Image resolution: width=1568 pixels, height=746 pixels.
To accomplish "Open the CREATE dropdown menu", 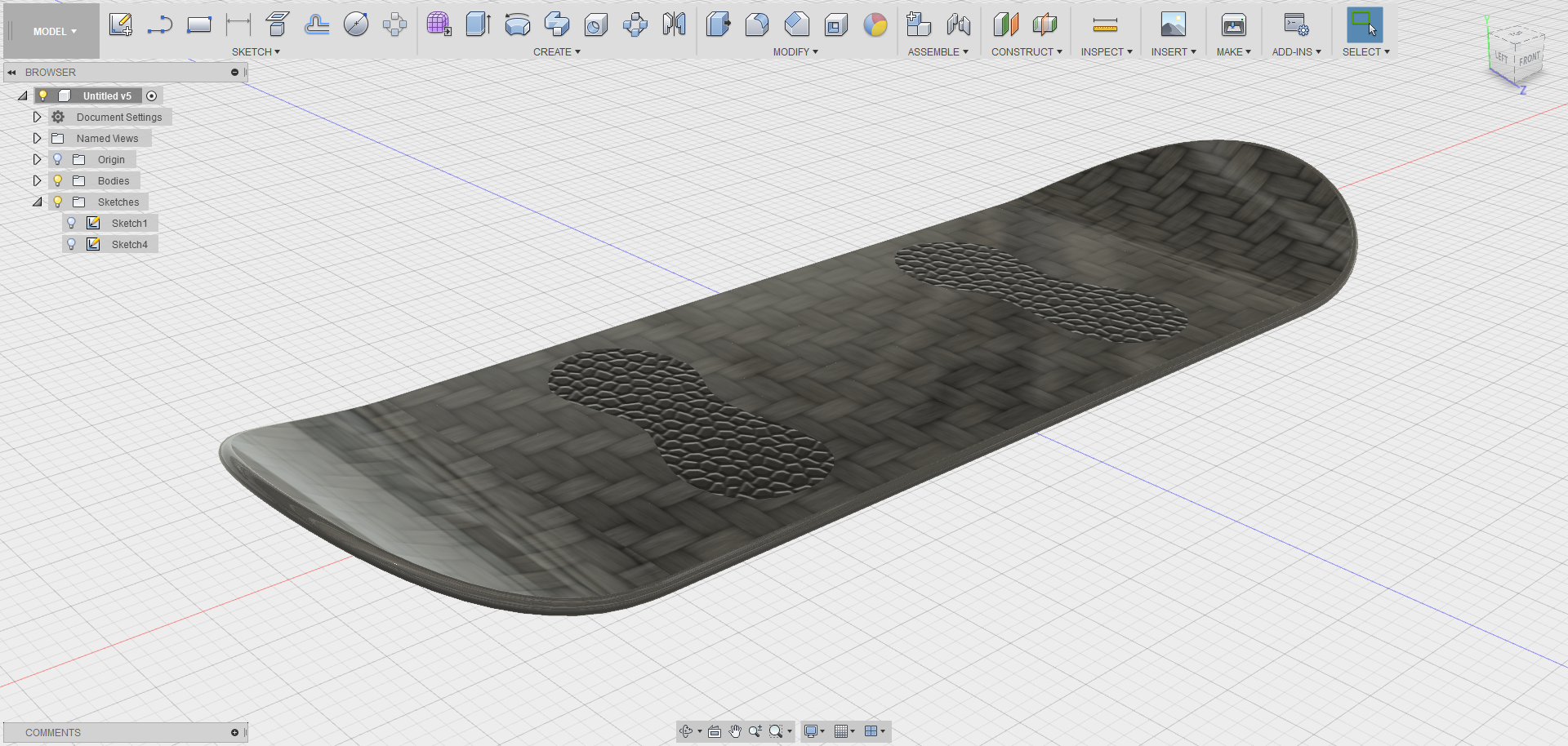I will pyautogui.click(x=556, y=51).
